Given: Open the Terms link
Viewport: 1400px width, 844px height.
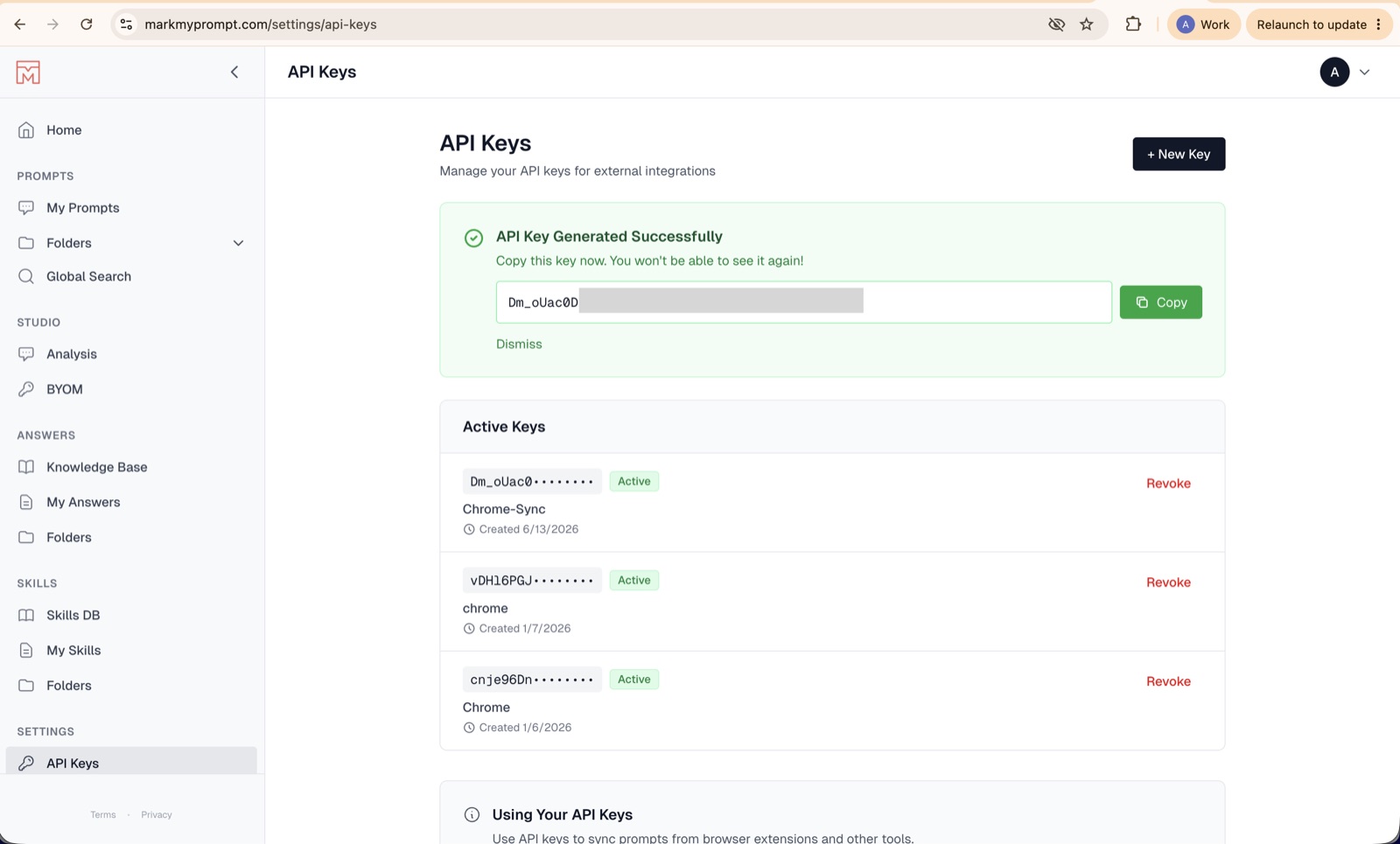Looking at the screenshot, I should pos(103,814).
